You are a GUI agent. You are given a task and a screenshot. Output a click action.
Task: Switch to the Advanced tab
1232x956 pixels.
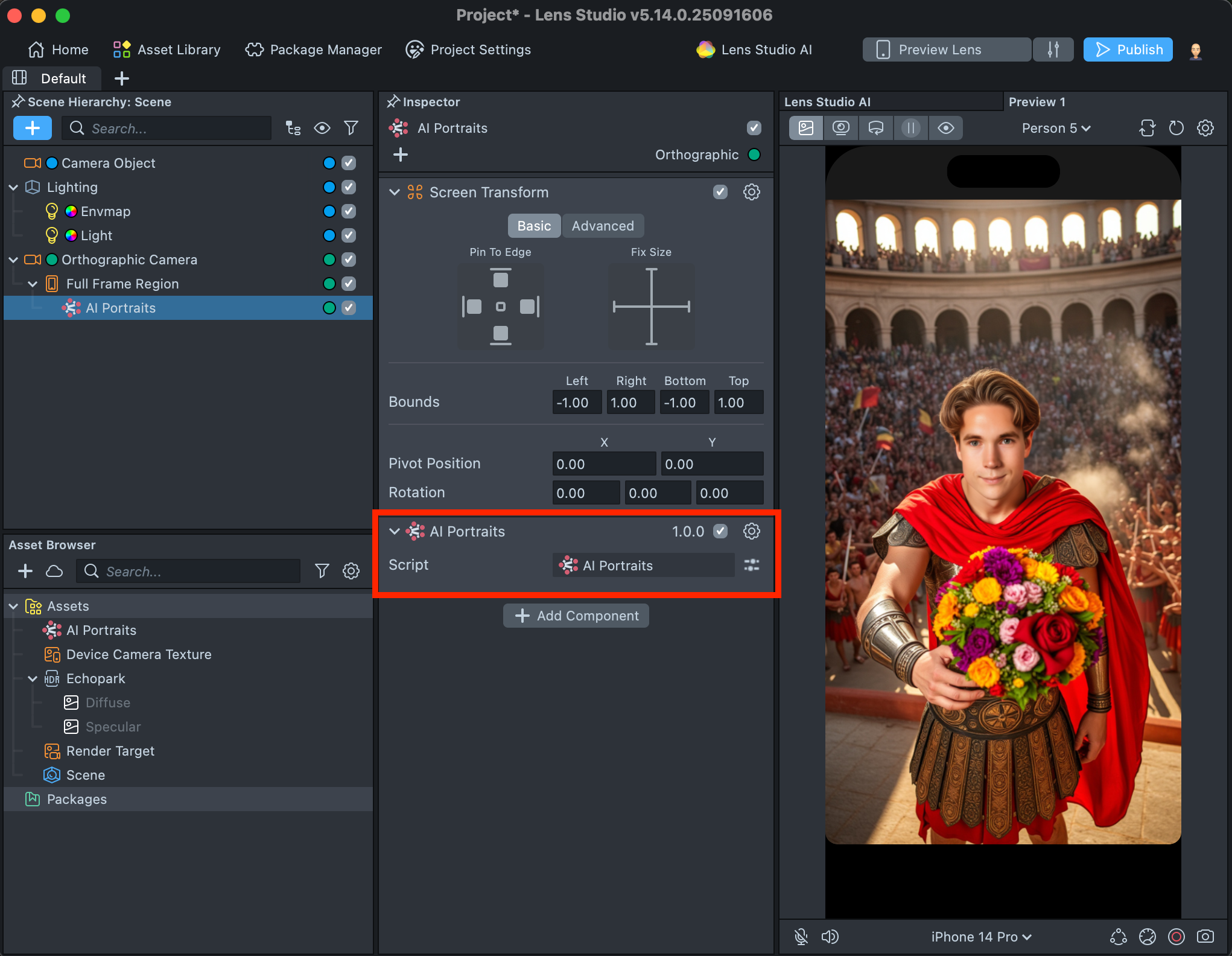[602, 226]
